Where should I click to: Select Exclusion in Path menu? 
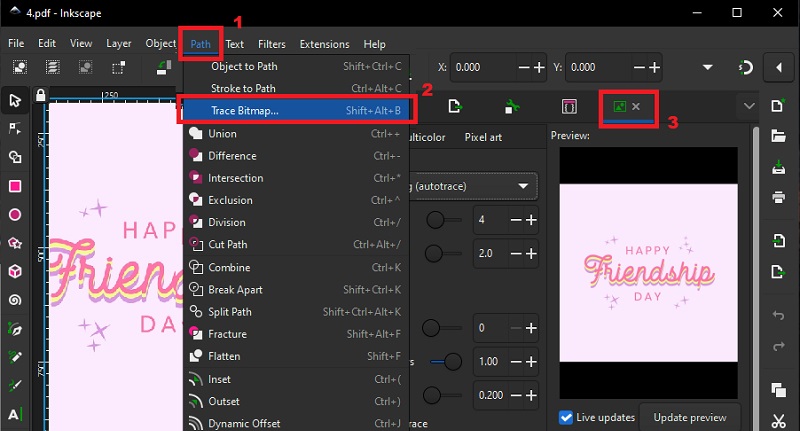point(296,200)
